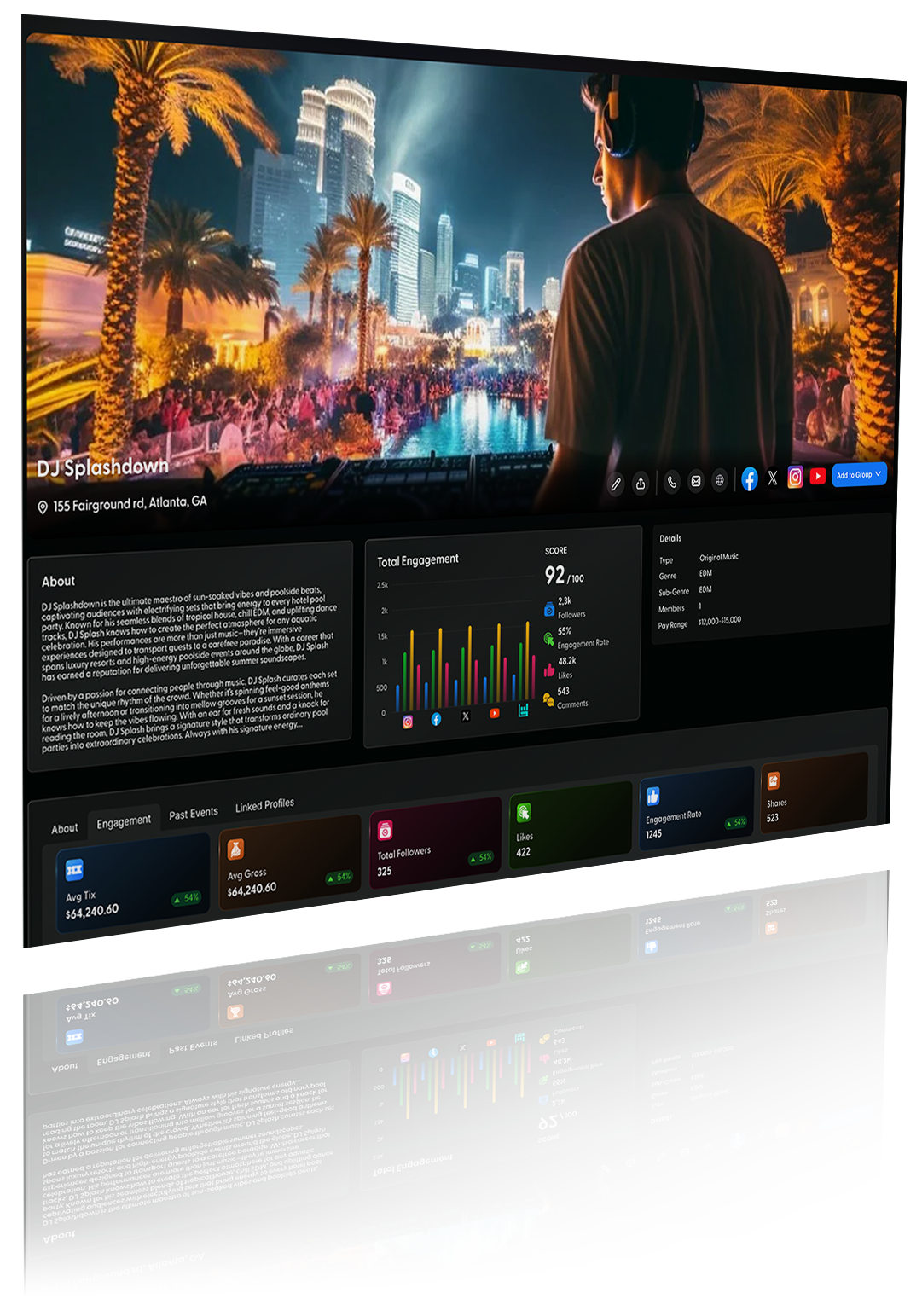Viewport: 922px width, 1316px height.
Task: Click Instagram icon under the engagement chart
Action: tap(408, 722)
